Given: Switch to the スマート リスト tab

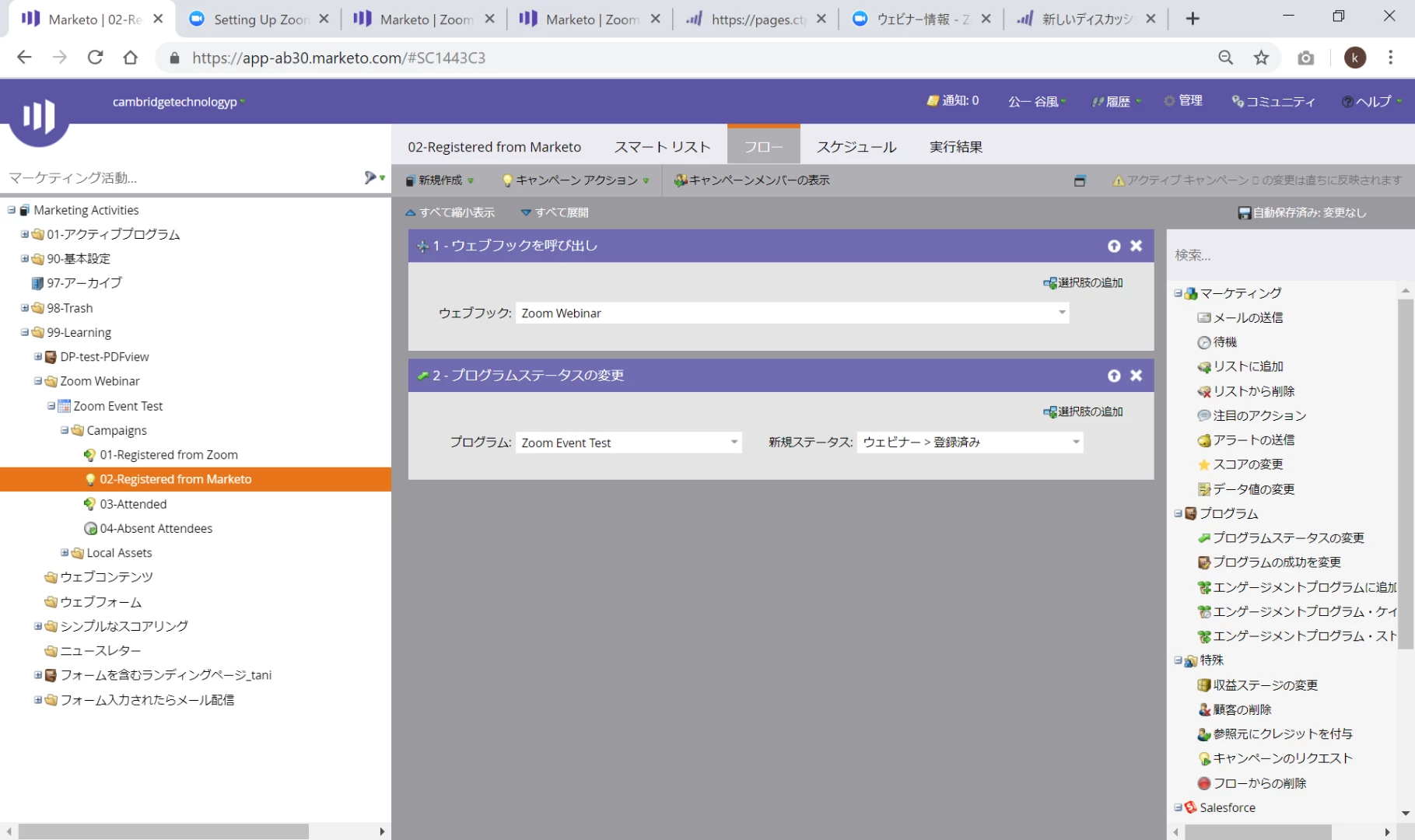Looking at the screenshot, I should pyautogui.click(x=662, y=147).
